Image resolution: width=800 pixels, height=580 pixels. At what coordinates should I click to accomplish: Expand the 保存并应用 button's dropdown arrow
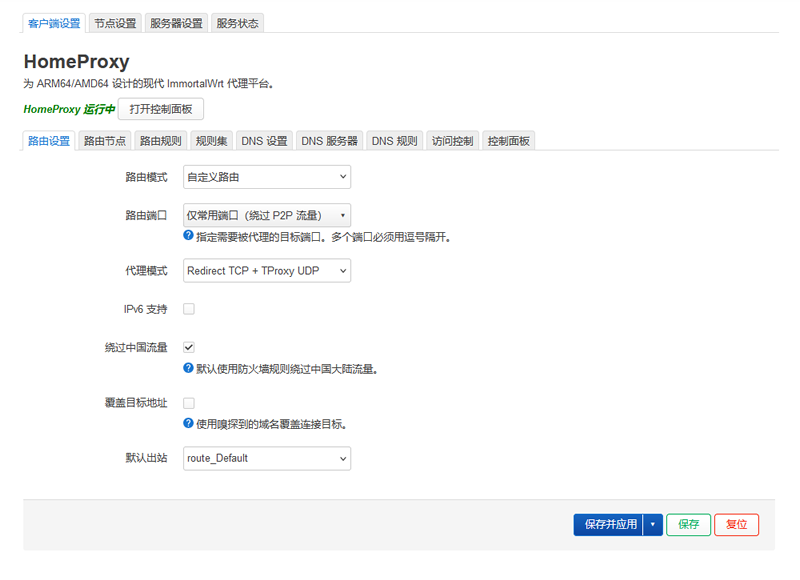pos(653,524)
